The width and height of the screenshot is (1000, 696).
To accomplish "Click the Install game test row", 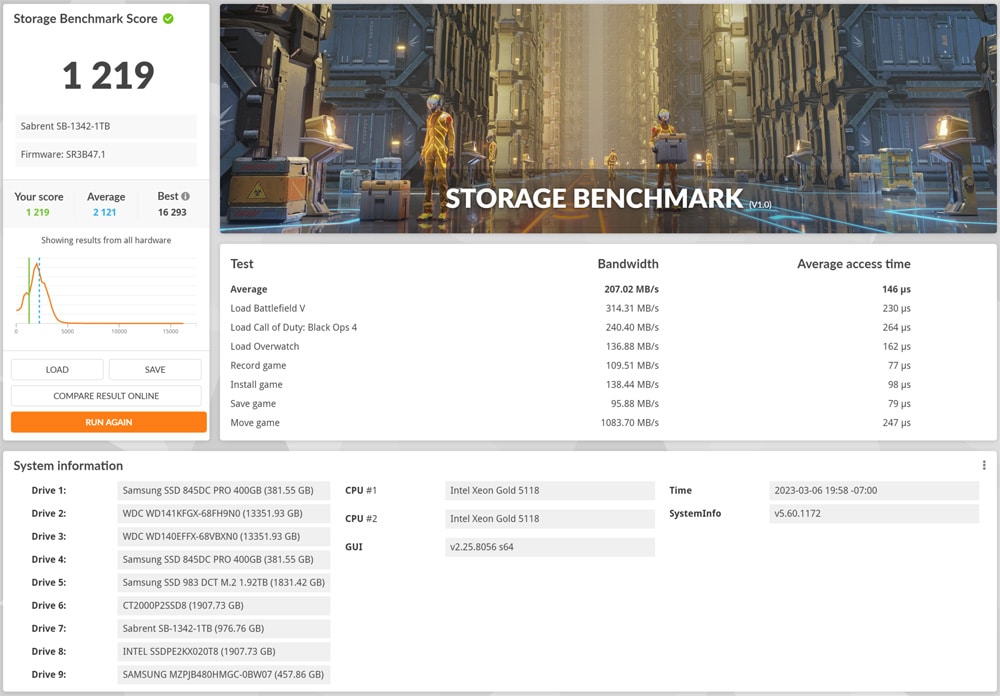I will [x=570, y=385].
